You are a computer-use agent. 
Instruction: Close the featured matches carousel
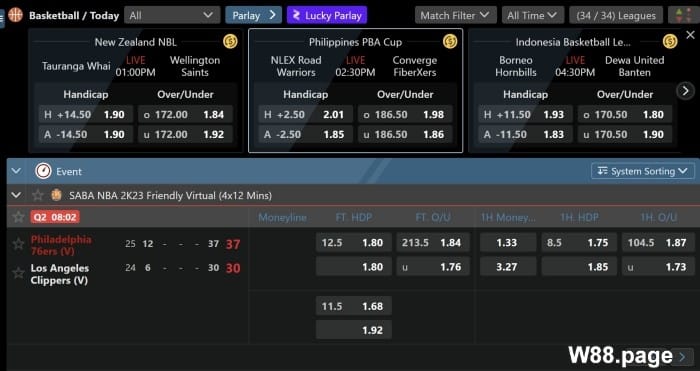(690, 35)
